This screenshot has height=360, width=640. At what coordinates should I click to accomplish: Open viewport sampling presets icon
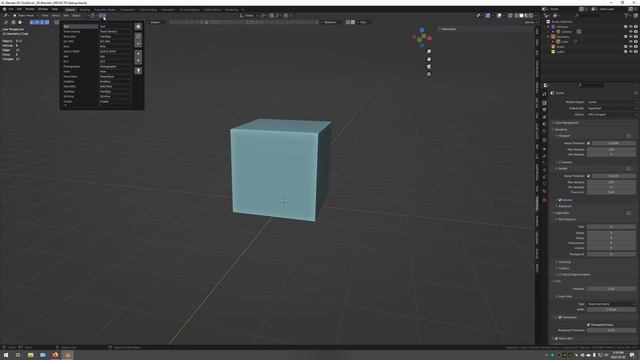tap(629, 136)
